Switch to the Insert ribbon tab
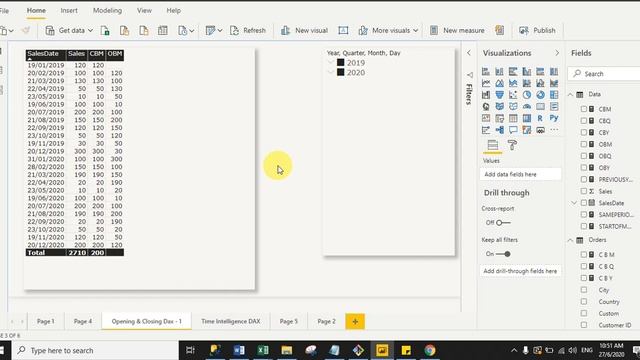This screenshot has width=640, height=360. (x=69, y=11)
